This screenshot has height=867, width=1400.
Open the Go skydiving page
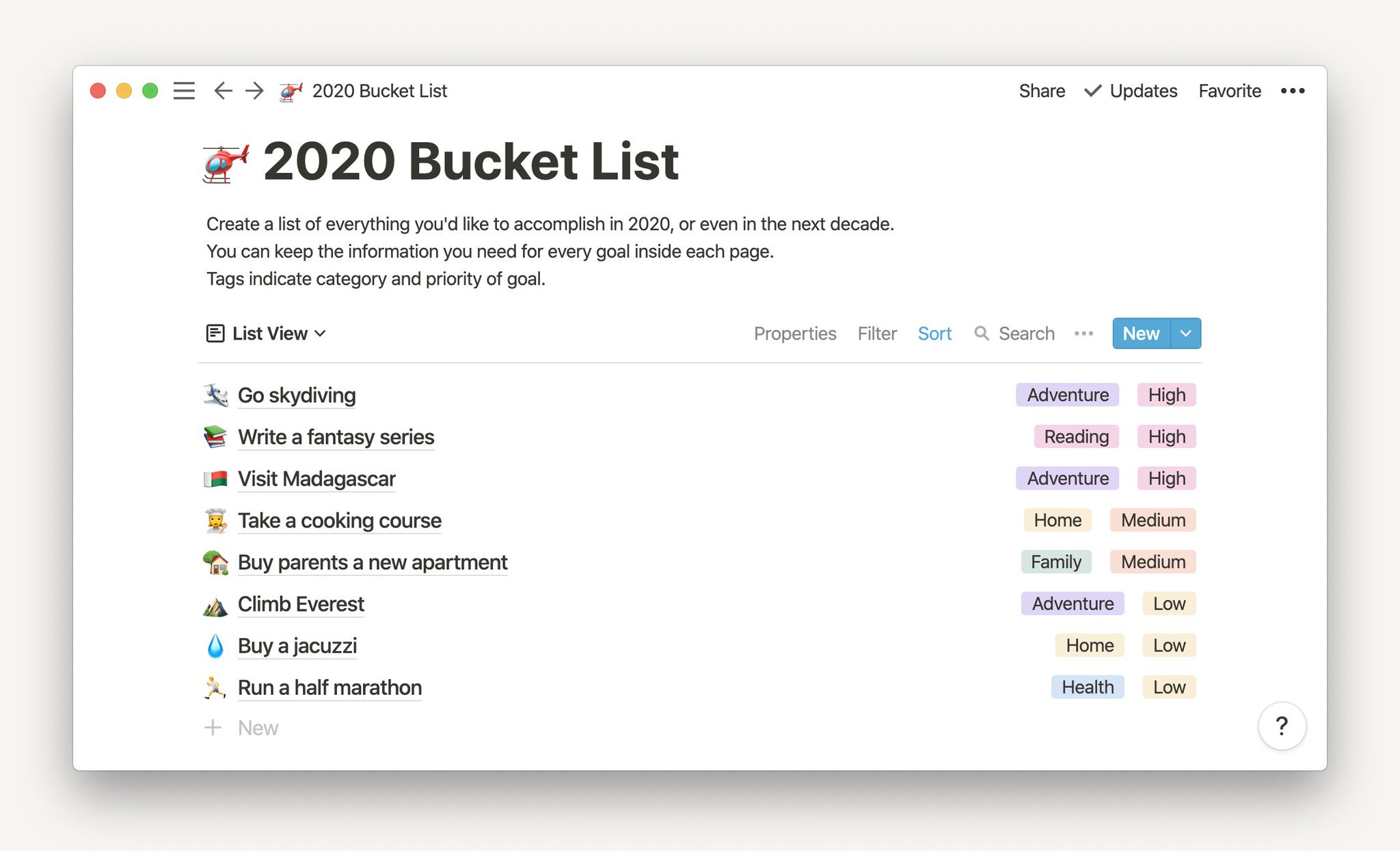pos(297,395)
